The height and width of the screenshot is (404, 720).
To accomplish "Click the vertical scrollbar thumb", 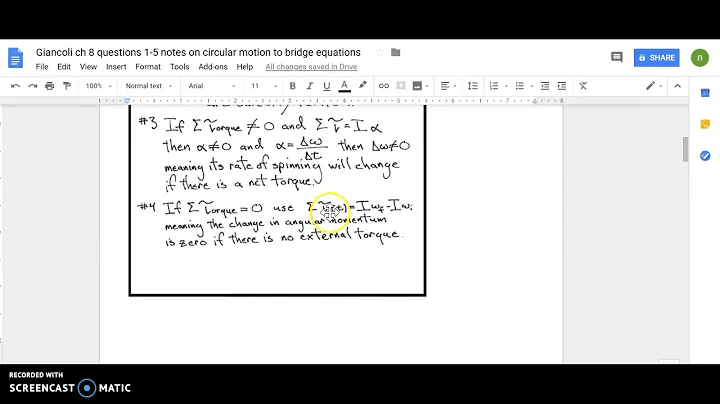I will 685,149.
